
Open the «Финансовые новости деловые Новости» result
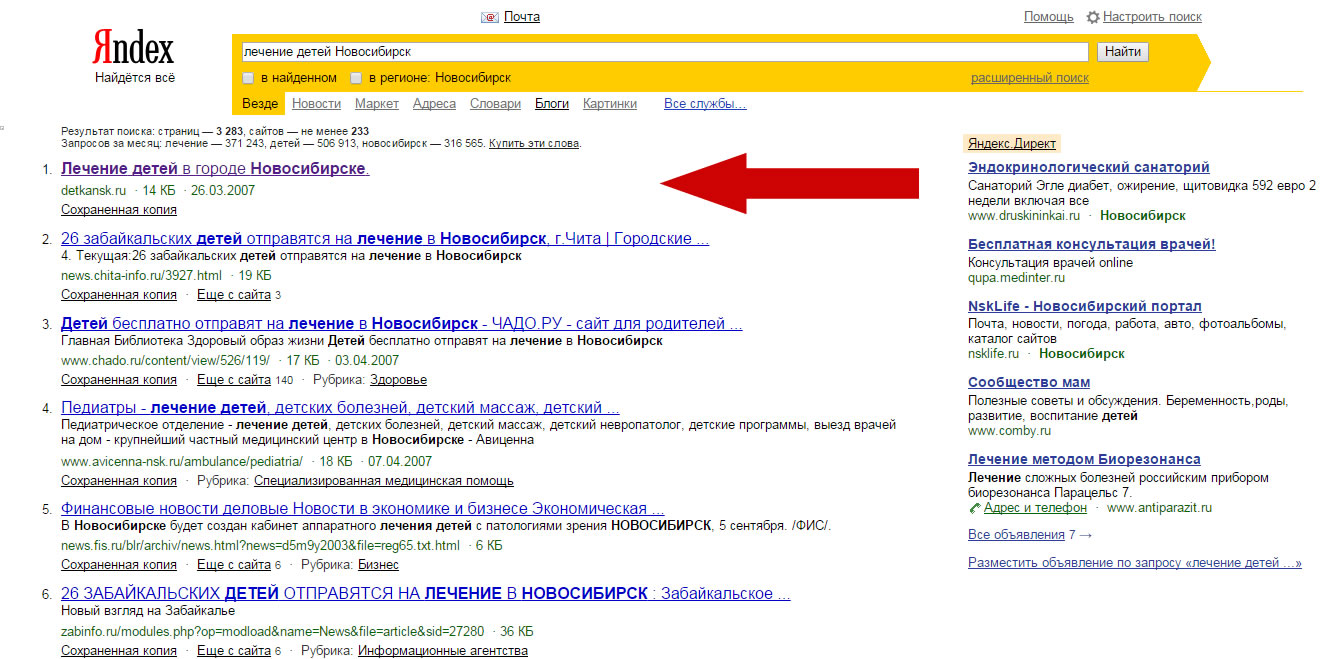pos(363,508)
